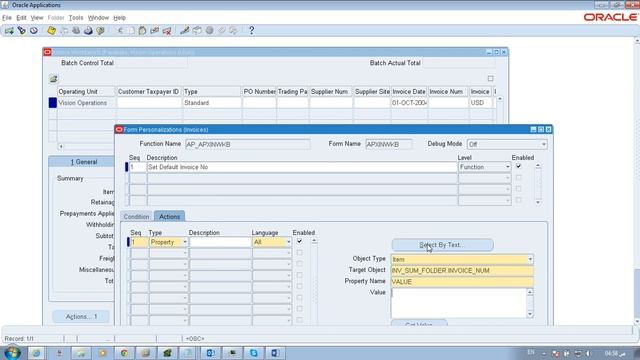Click the Edit Field pencil toolbar icon
The width and height of the screenshot is (640, 360).
click(184, 31)
